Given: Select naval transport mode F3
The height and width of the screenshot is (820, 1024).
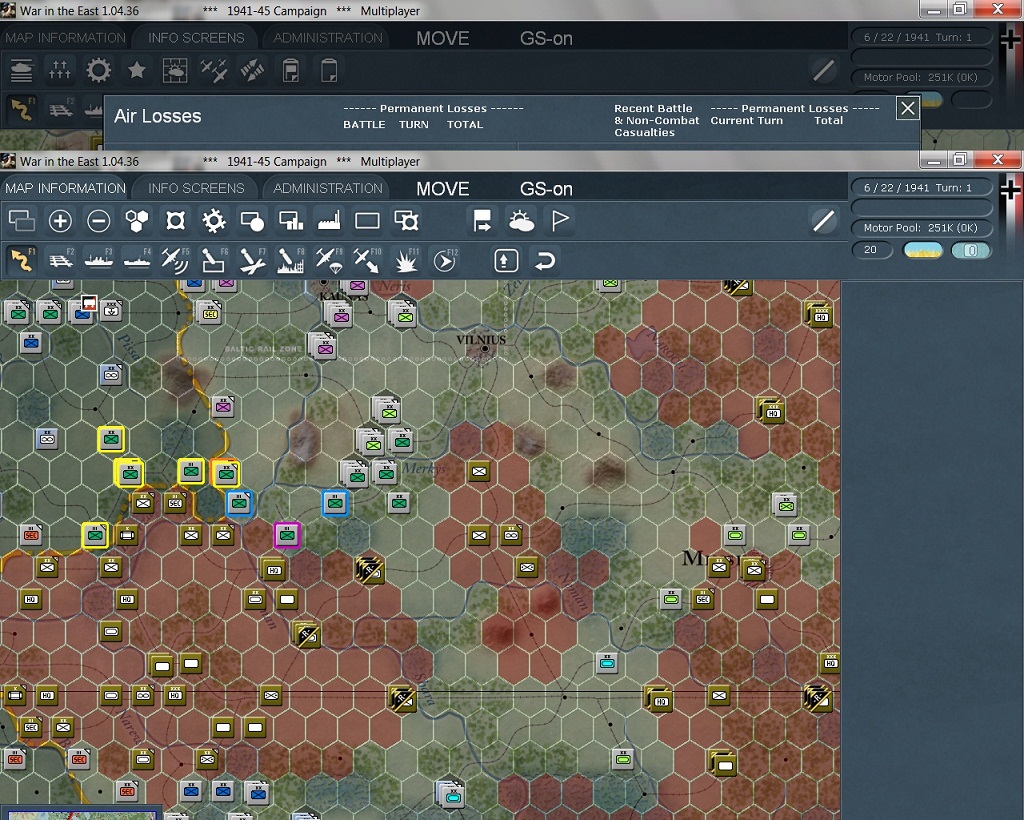Looking at the screenshot, I should click(99, 260).
